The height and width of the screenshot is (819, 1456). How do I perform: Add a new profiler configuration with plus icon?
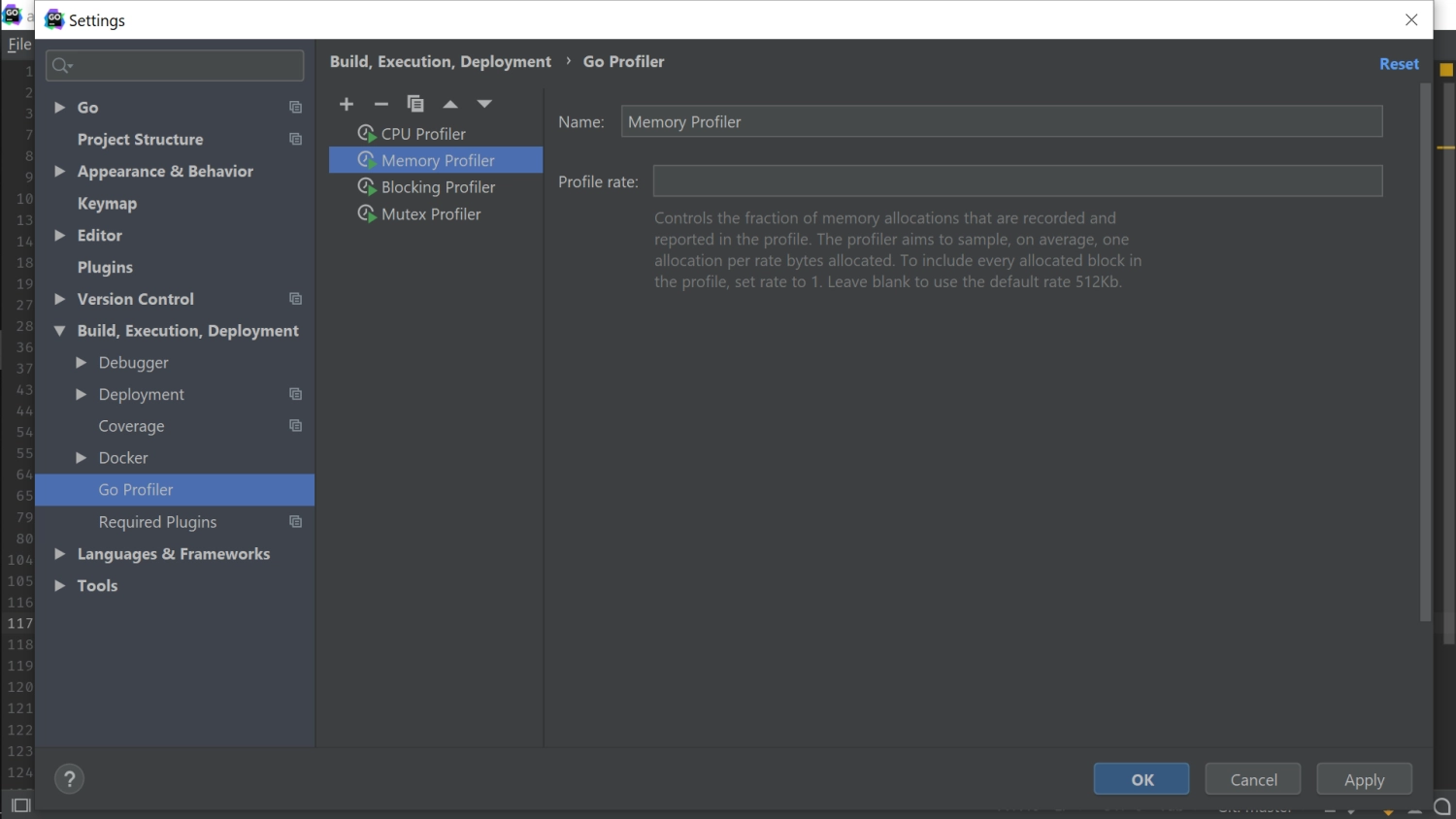click(x=347, y=104)
